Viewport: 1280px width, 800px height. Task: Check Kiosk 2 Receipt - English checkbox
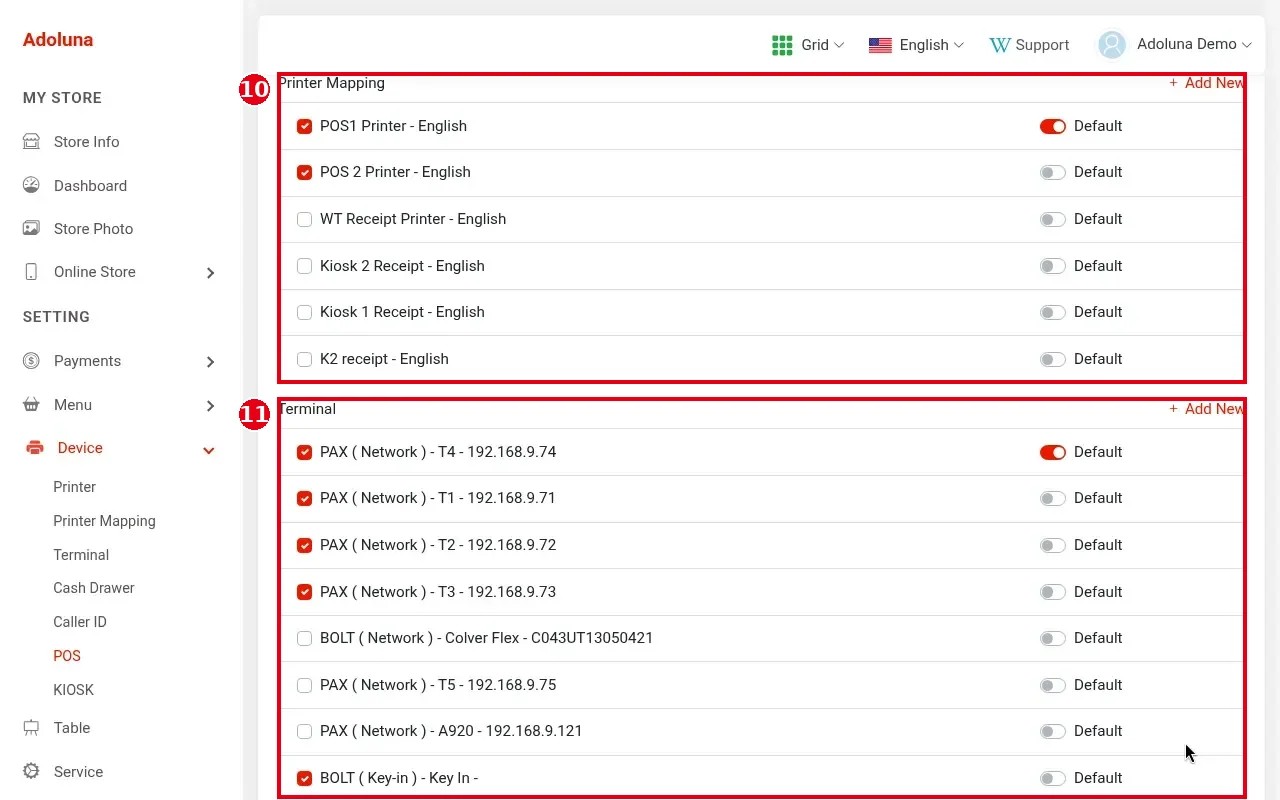point(305,266)
